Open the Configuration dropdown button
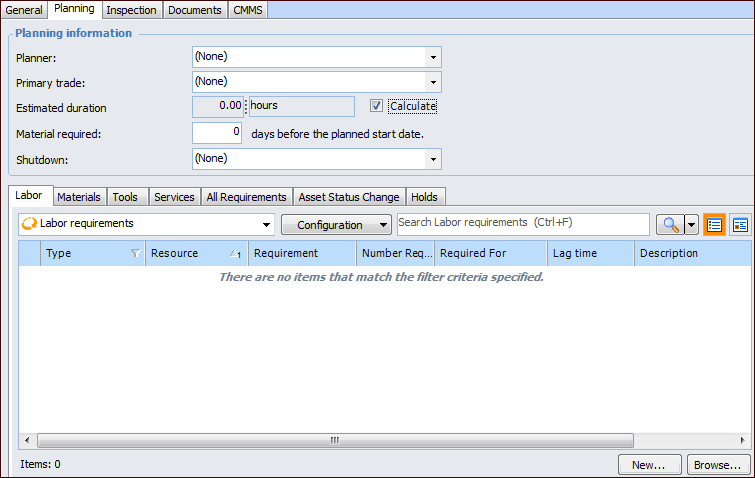Viewport: 755px width, 478px height. click(336, 225)
